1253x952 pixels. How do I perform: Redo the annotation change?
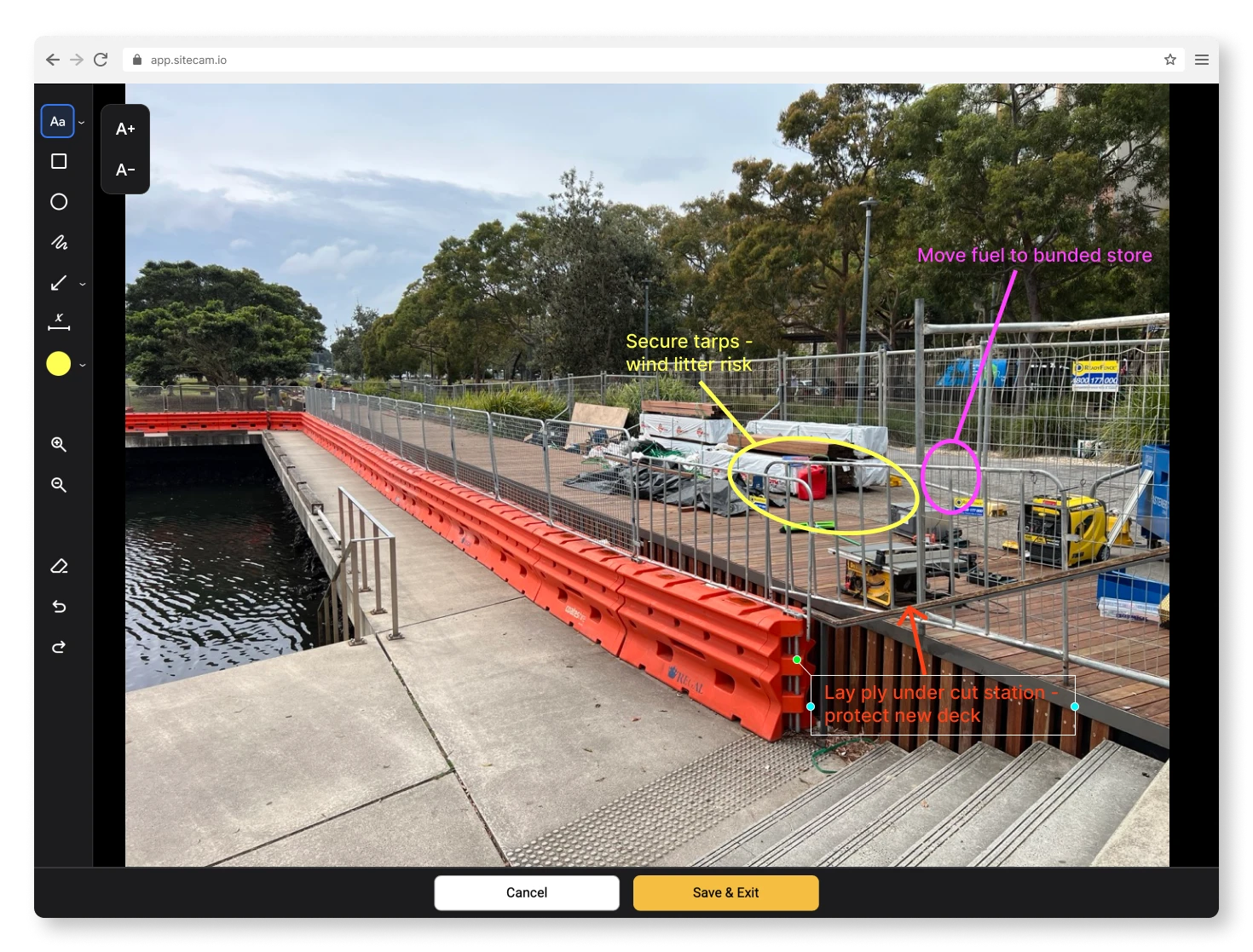coord(59,647)
